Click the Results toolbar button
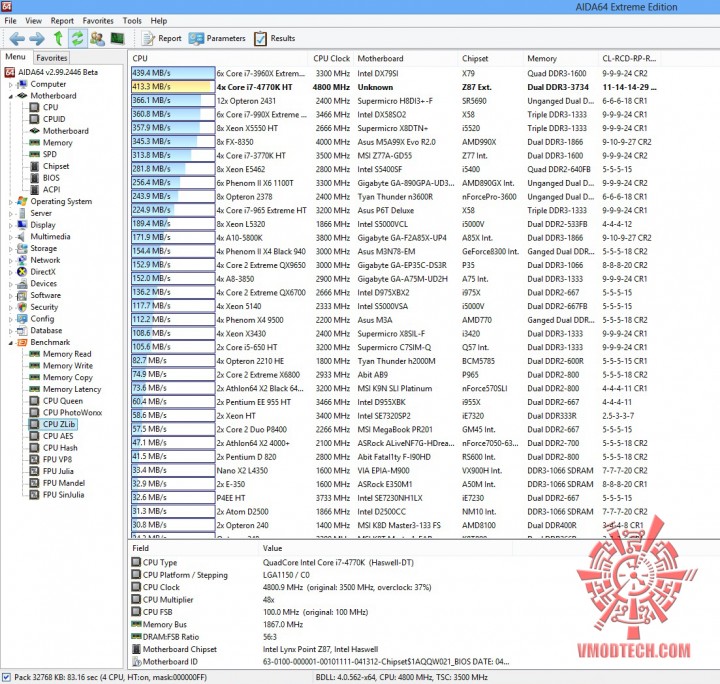The width and height of the screenshot is (720, 684). pyautogui.click(x=274, y=39)
